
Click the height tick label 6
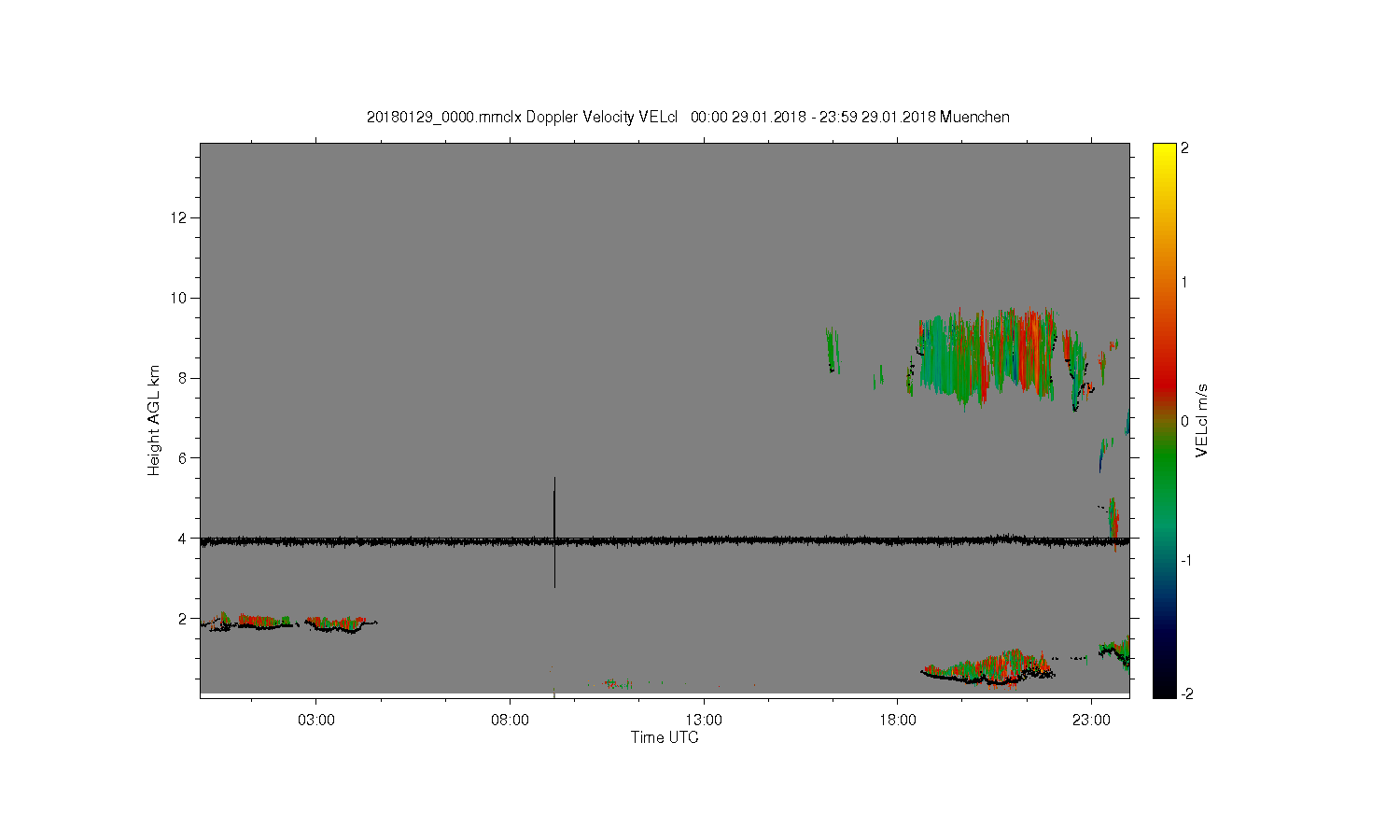click(184, 457)
